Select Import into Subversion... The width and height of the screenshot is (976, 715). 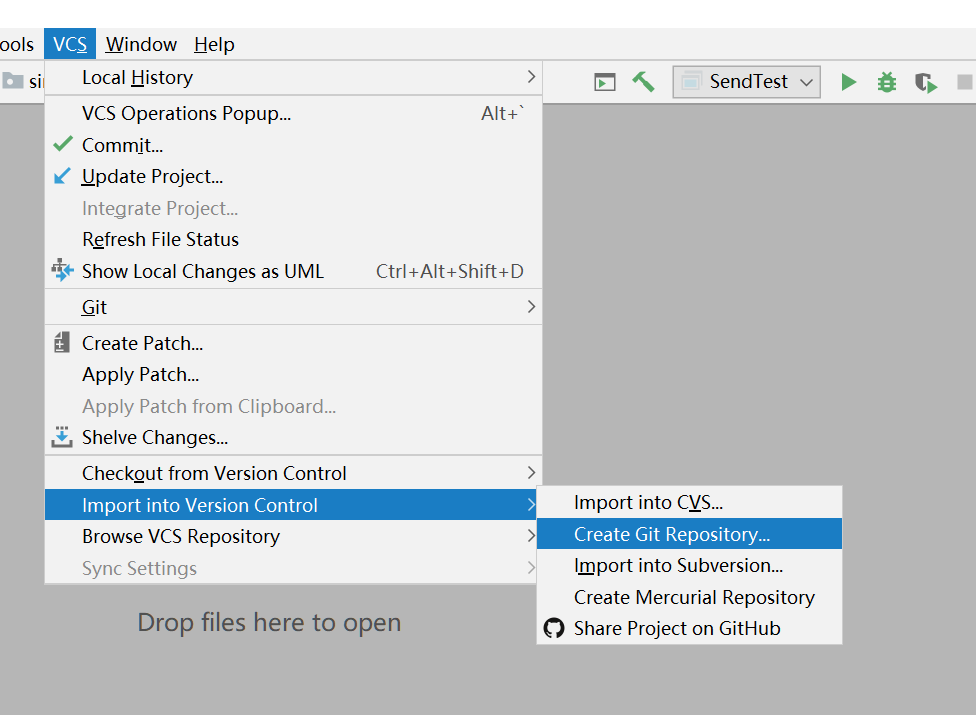689,565
